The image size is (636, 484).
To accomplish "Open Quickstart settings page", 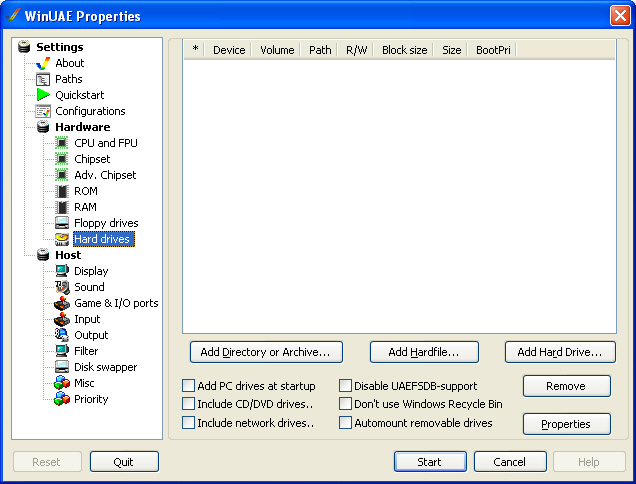I will (80, 95).
